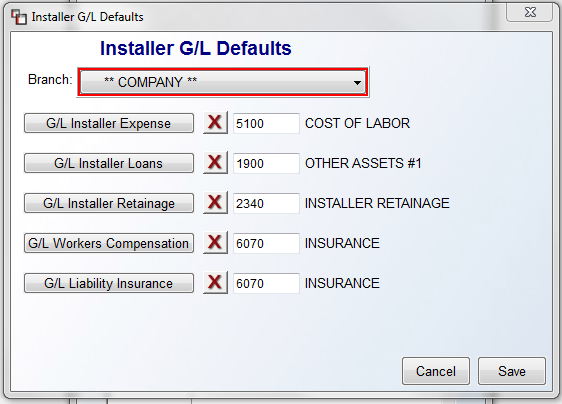The image size is (562, 404).
Task: Open G/L Installer Loans account lookup
Action: (x=109, y=163)
